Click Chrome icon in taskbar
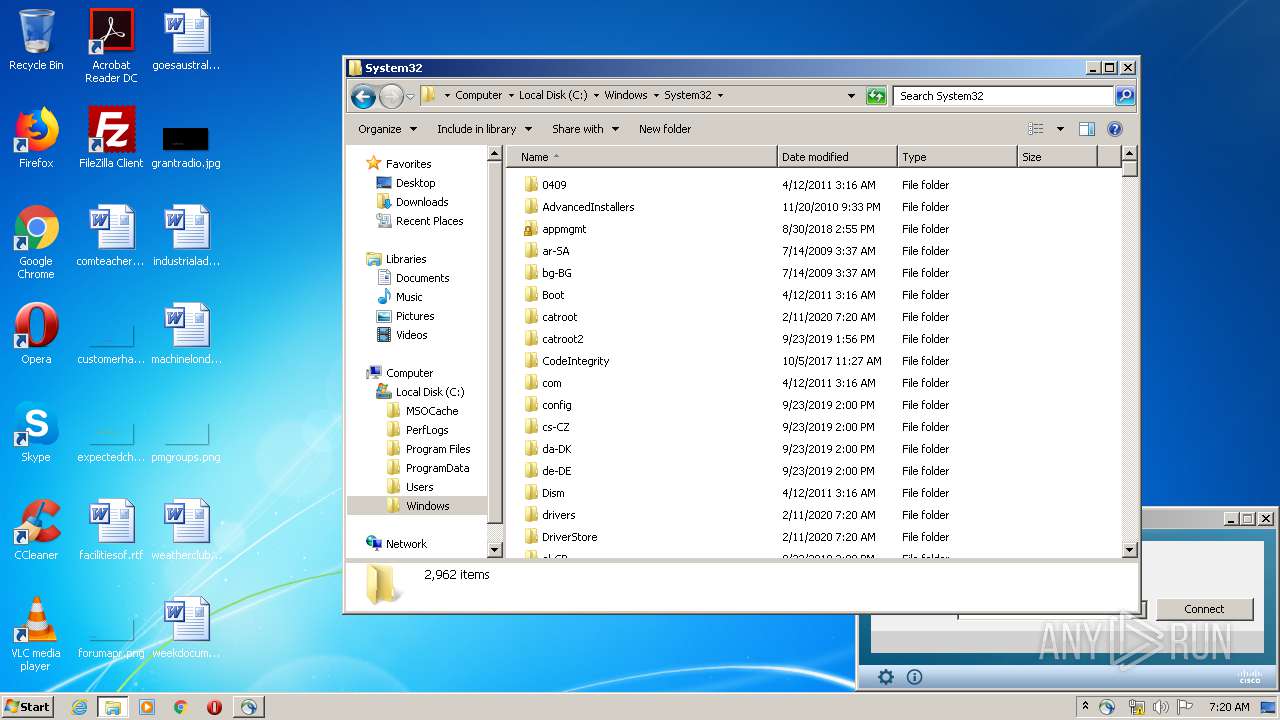The height and width of the screenshot is (720, 1280). (x=181, y=707)
